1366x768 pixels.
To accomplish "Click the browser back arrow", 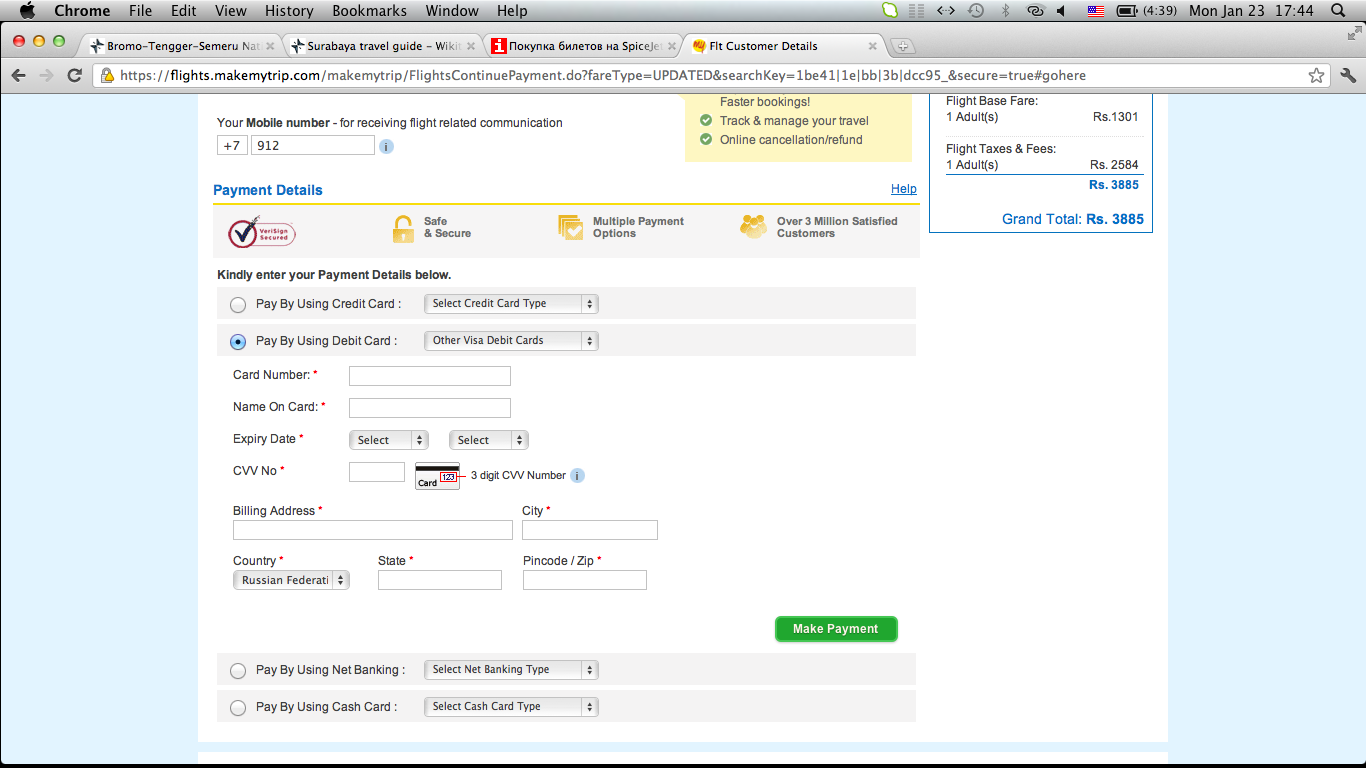I will (19, 76).
